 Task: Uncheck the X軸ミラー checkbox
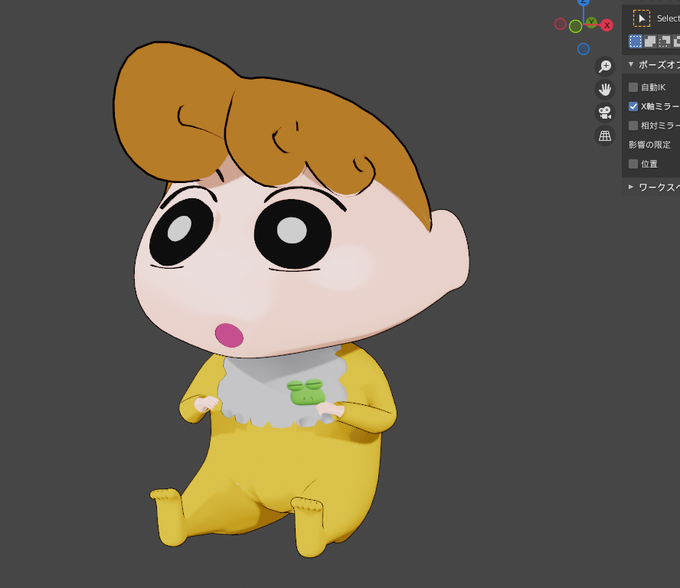coord(633,106)
